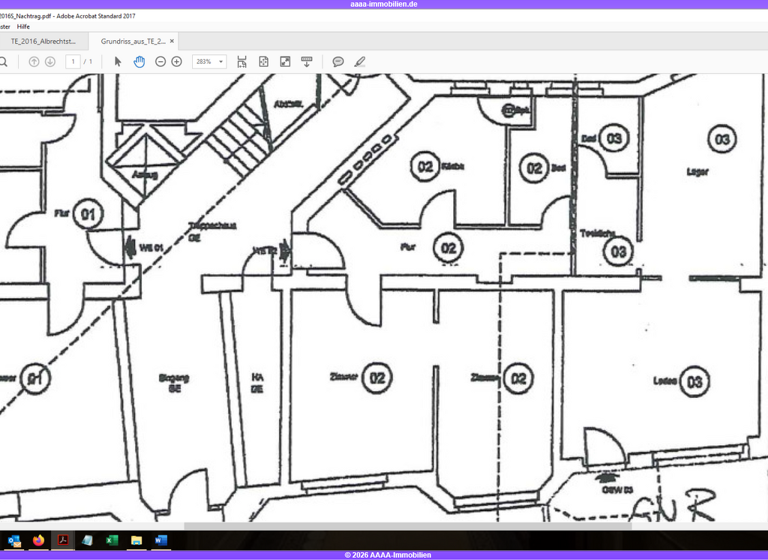Zoom in with the plus button
Viewport: 768px width, 560px height.
tap(177, 62)
